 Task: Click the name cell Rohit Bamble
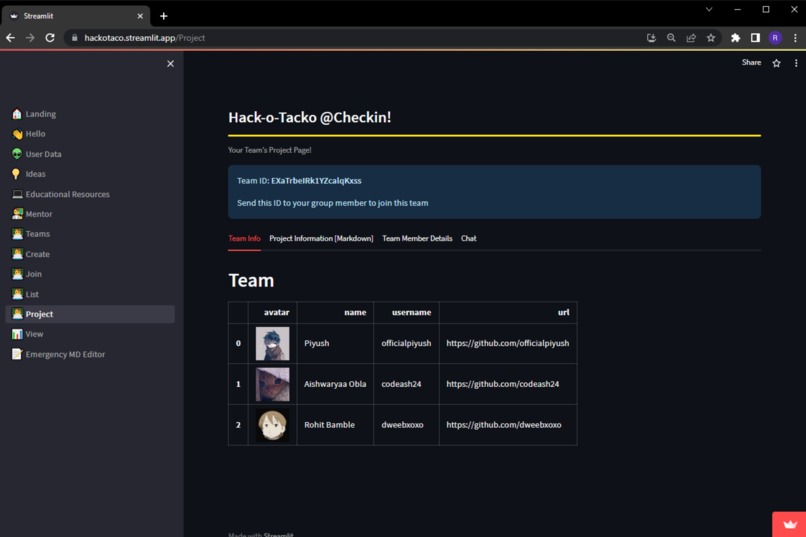335,425
